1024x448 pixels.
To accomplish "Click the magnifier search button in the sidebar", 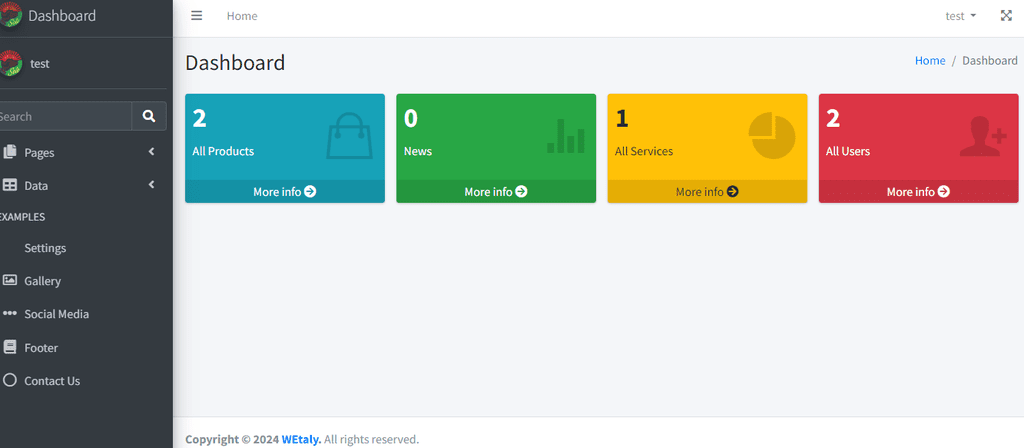I will [149, 116].
